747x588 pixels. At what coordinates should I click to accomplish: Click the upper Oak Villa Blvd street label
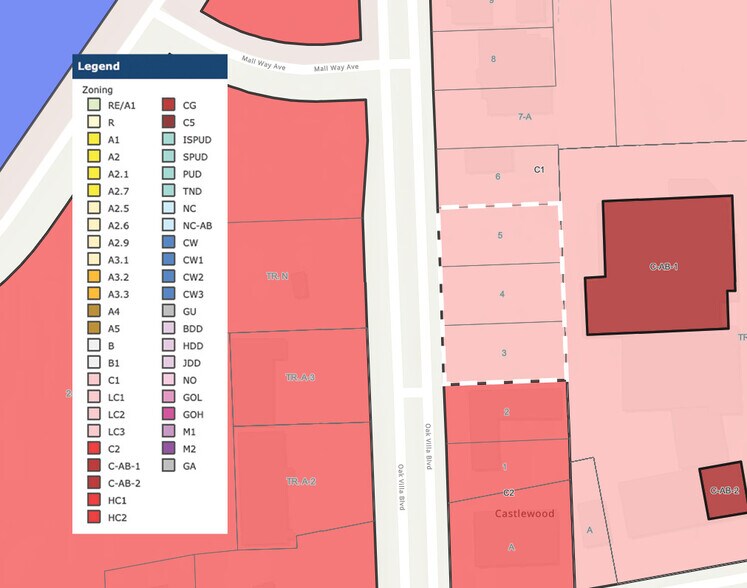[428, 446]
